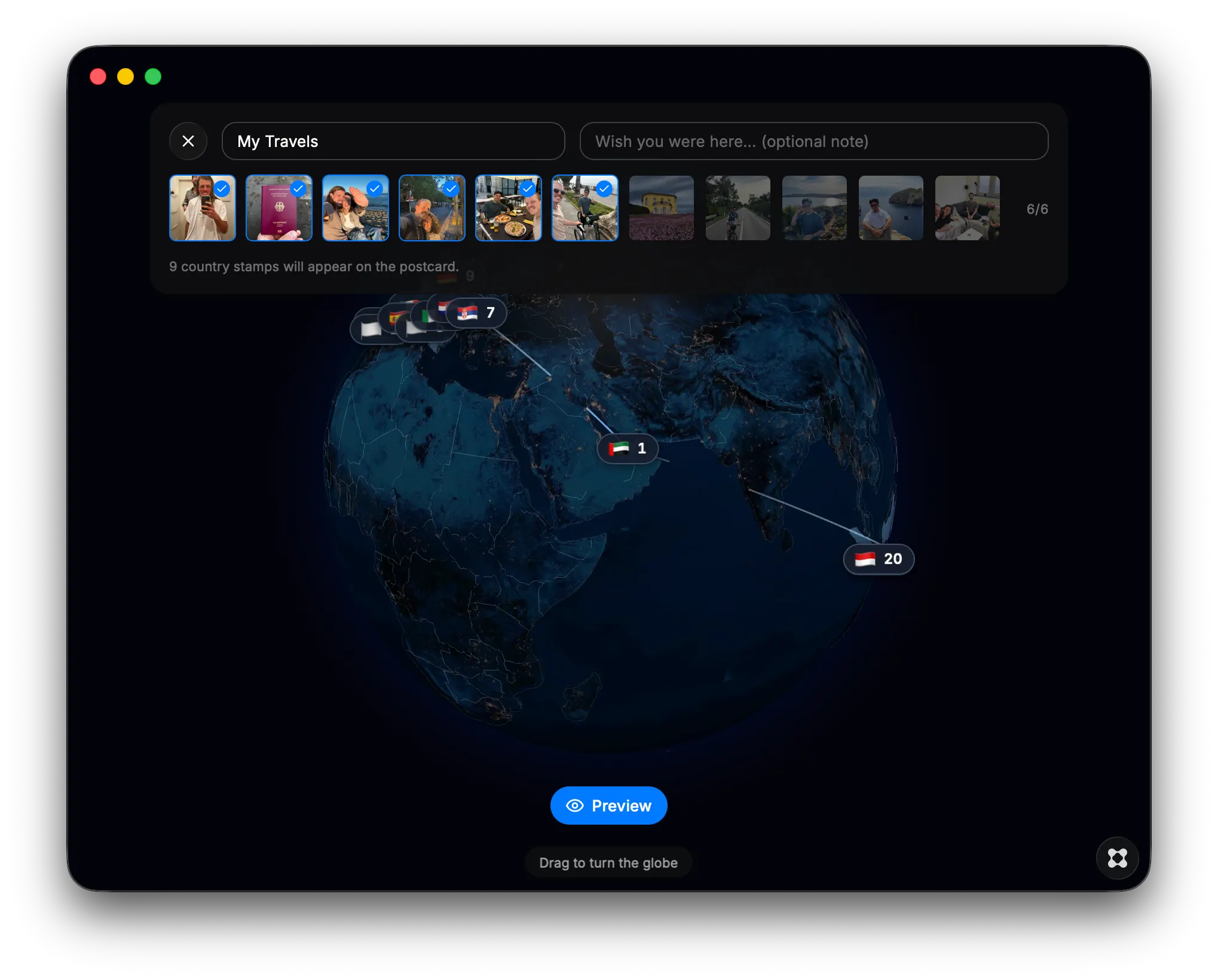Viewport: 1218px width, 980px height.
Task: Click the 'Drag to turn the globe' hint
Action: (608, 863)
